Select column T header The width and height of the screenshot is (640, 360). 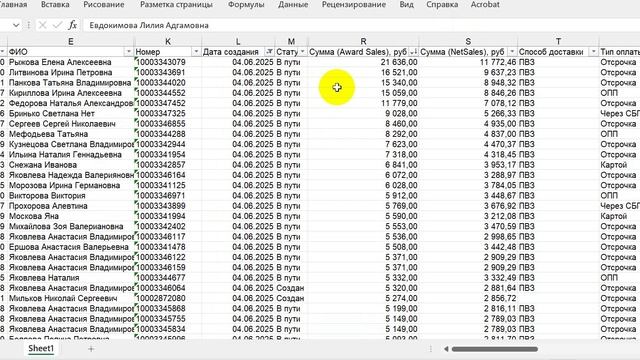[x=558, y=41]
